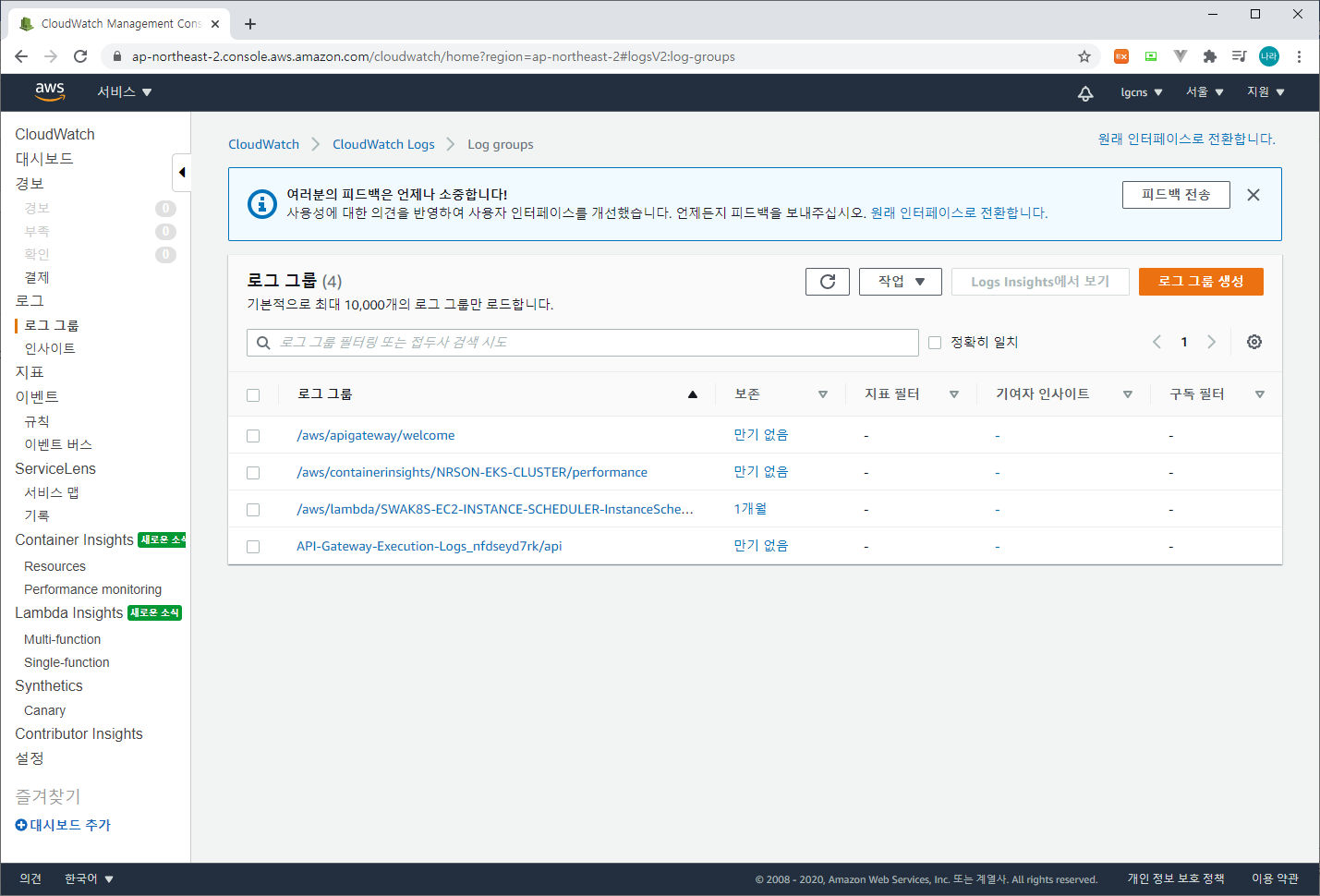Check the /aws/apigateway/welcome row checkbox

253,436
